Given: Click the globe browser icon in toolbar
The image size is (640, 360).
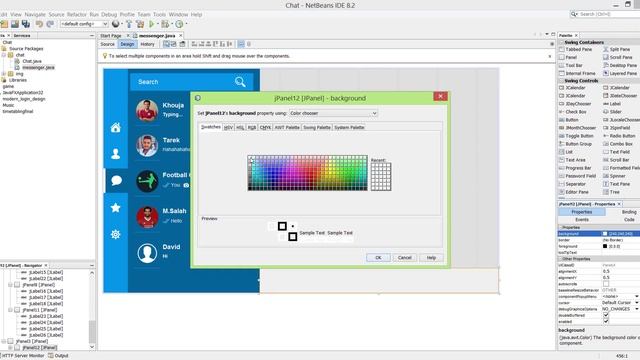Looking at the screenshot, I should tap(116, 24).
